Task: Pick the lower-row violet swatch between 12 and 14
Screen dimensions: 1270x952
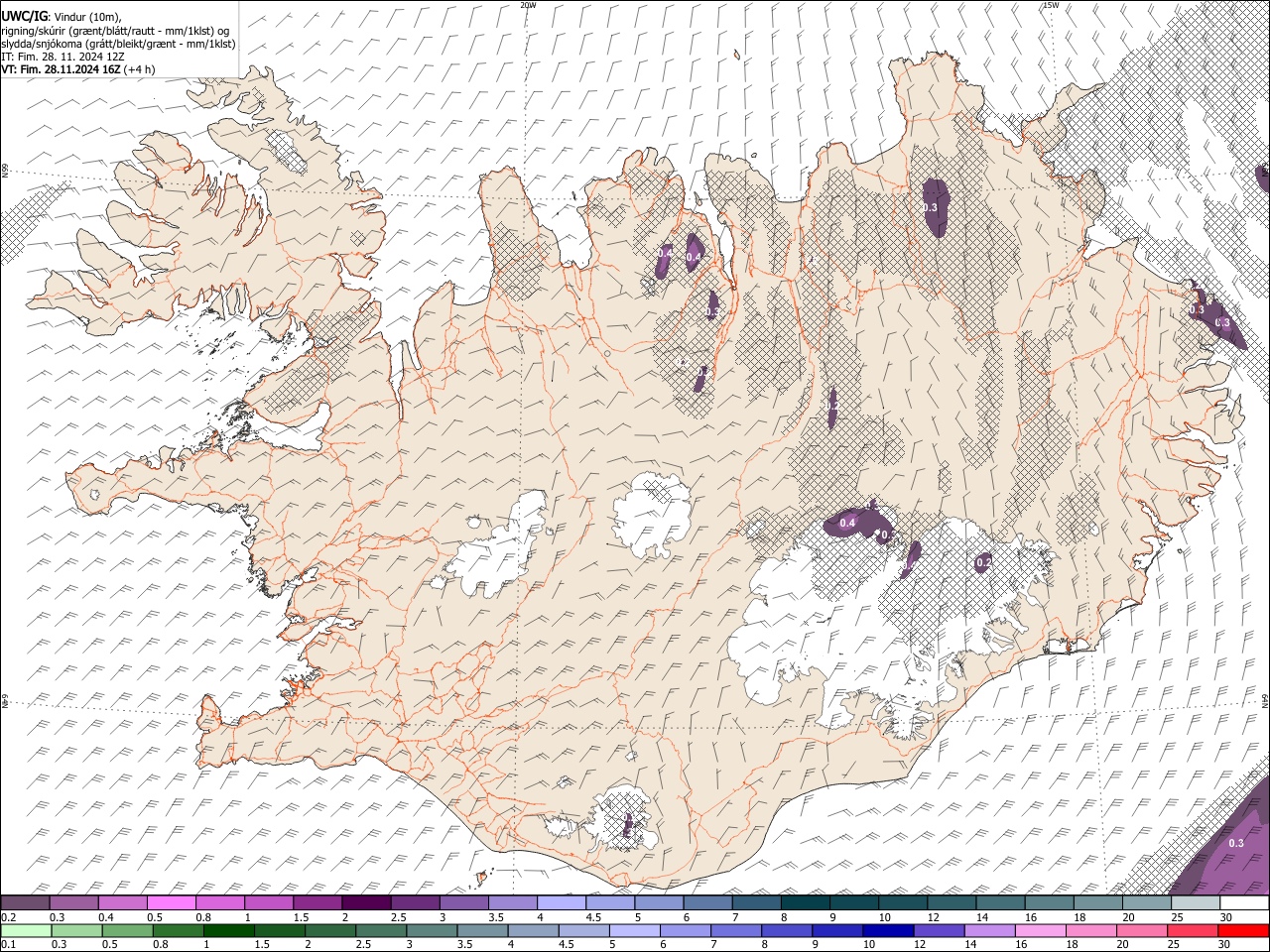Action: [939, 930]
